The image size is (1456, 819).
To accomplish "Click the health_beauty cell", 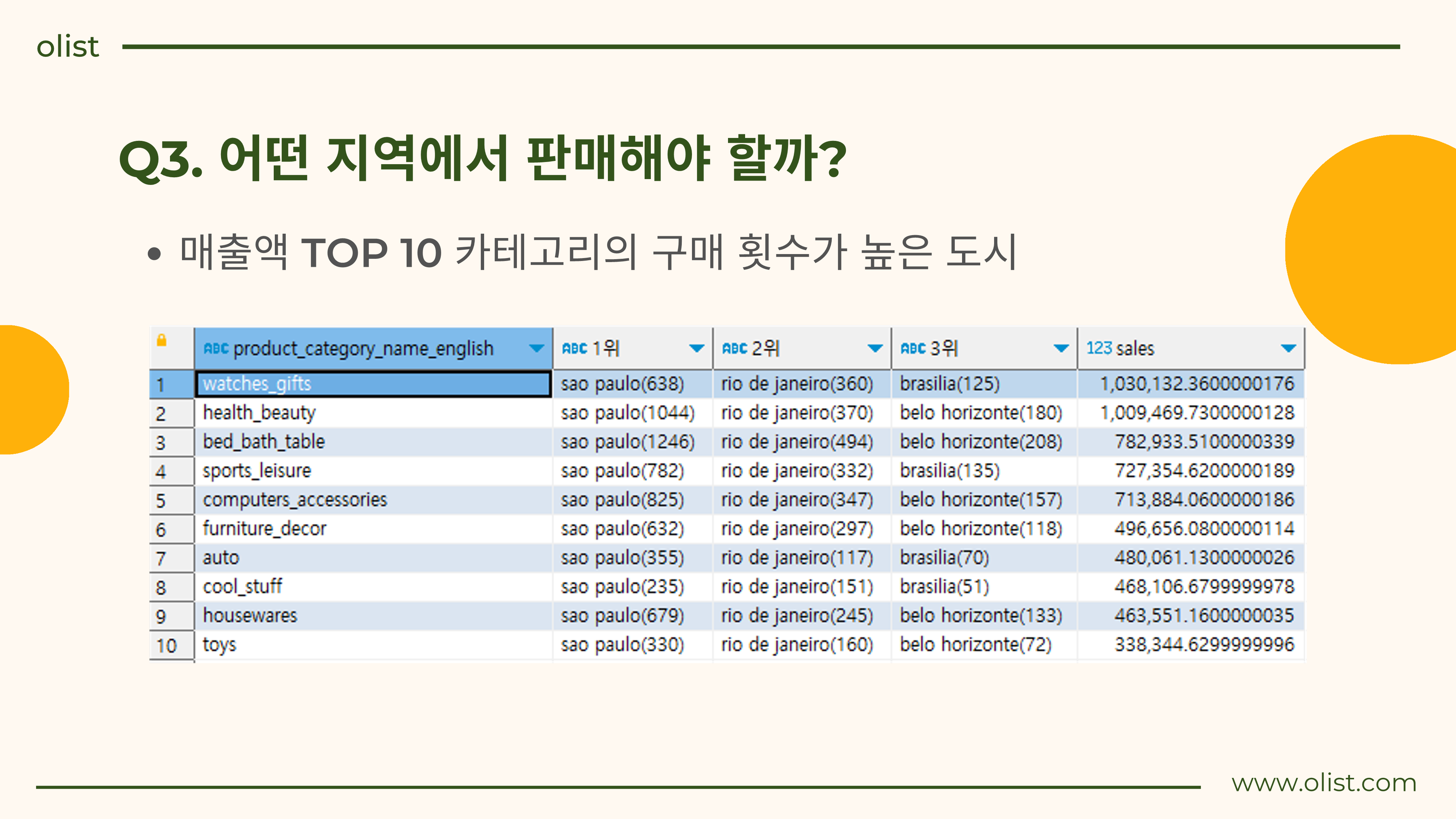I will point(373,413).
